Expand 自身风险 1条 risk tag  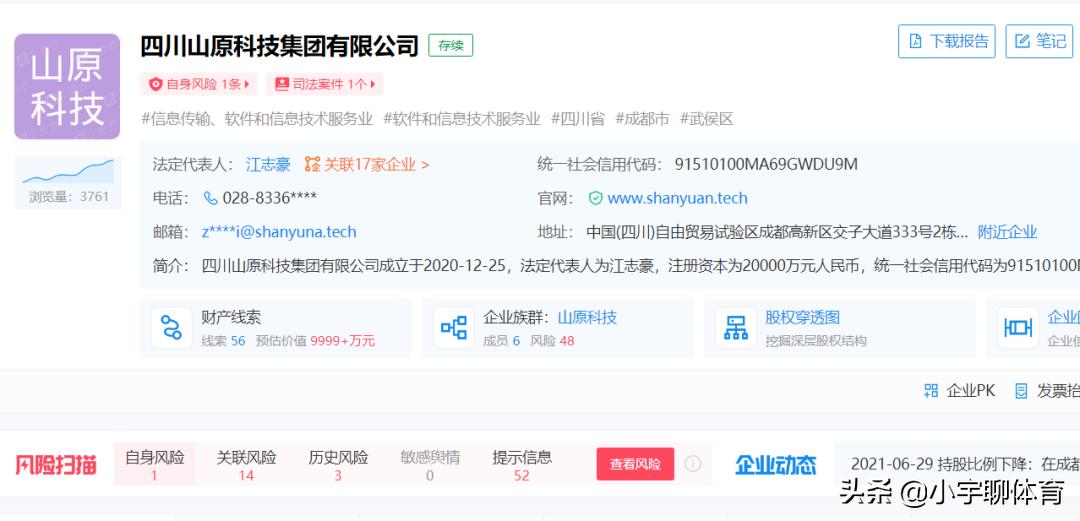point(199,84)
